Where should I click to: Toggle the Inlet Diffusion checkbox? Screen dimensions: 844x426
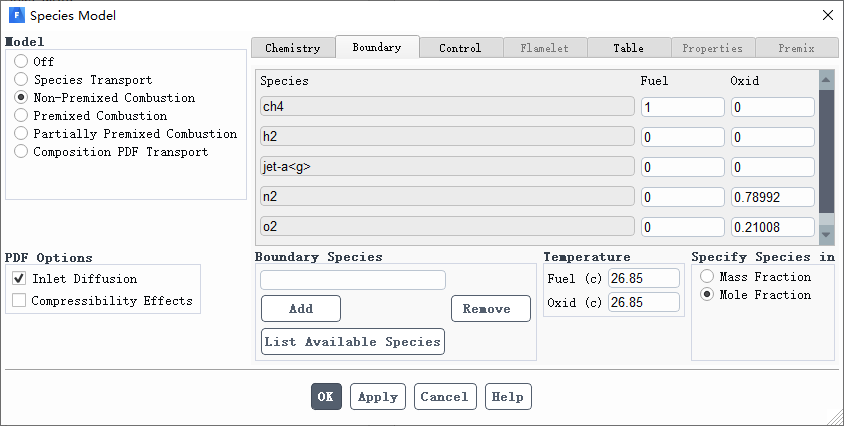[x=19, y=278]
